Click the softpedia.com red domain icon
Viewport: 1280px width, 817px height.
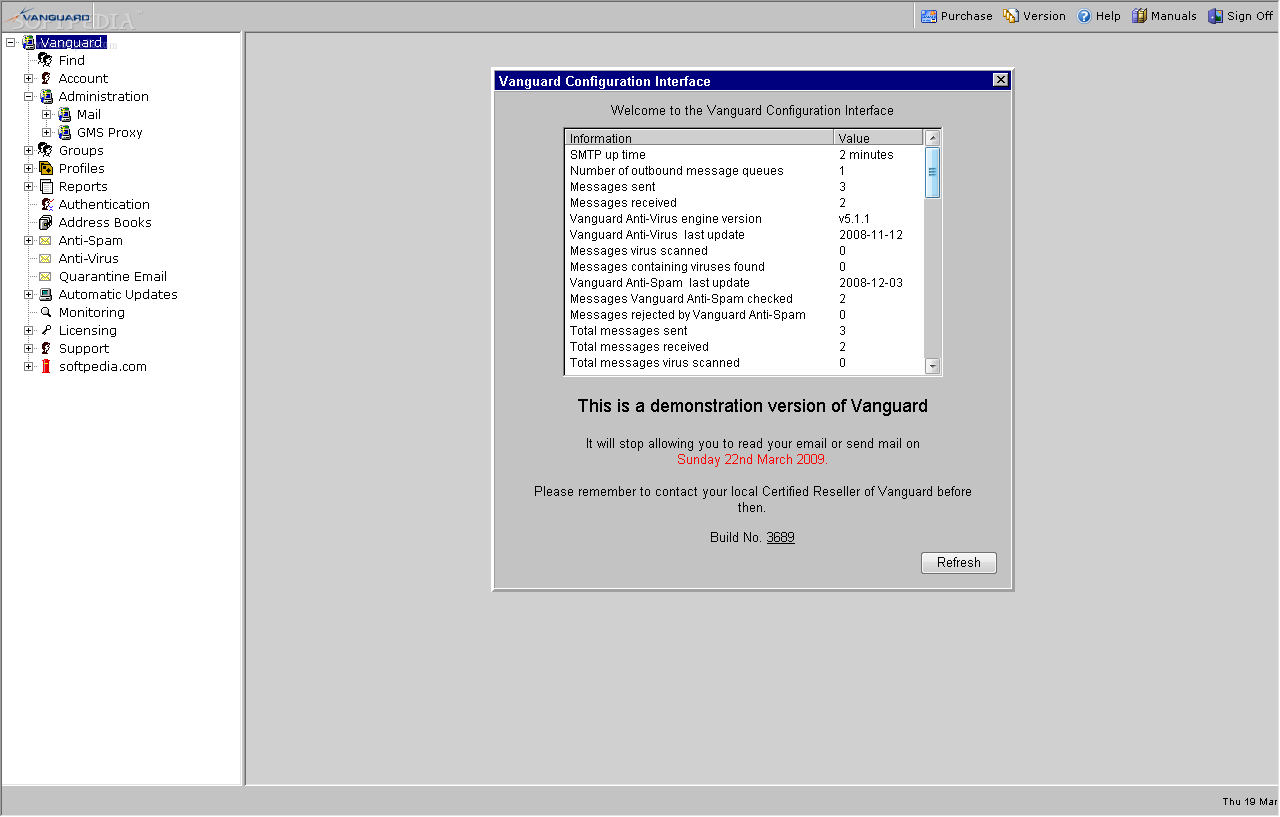pyautogui.click(x=45, y=366)
